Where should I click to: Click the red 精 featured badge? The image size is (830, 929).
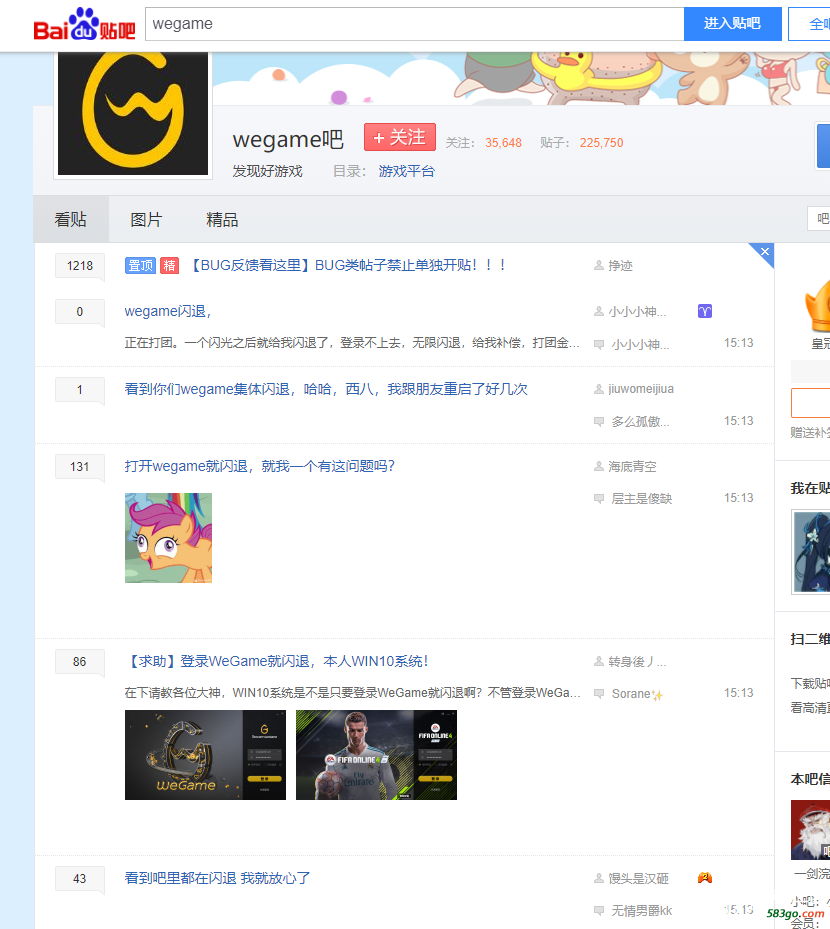point(169,265)
